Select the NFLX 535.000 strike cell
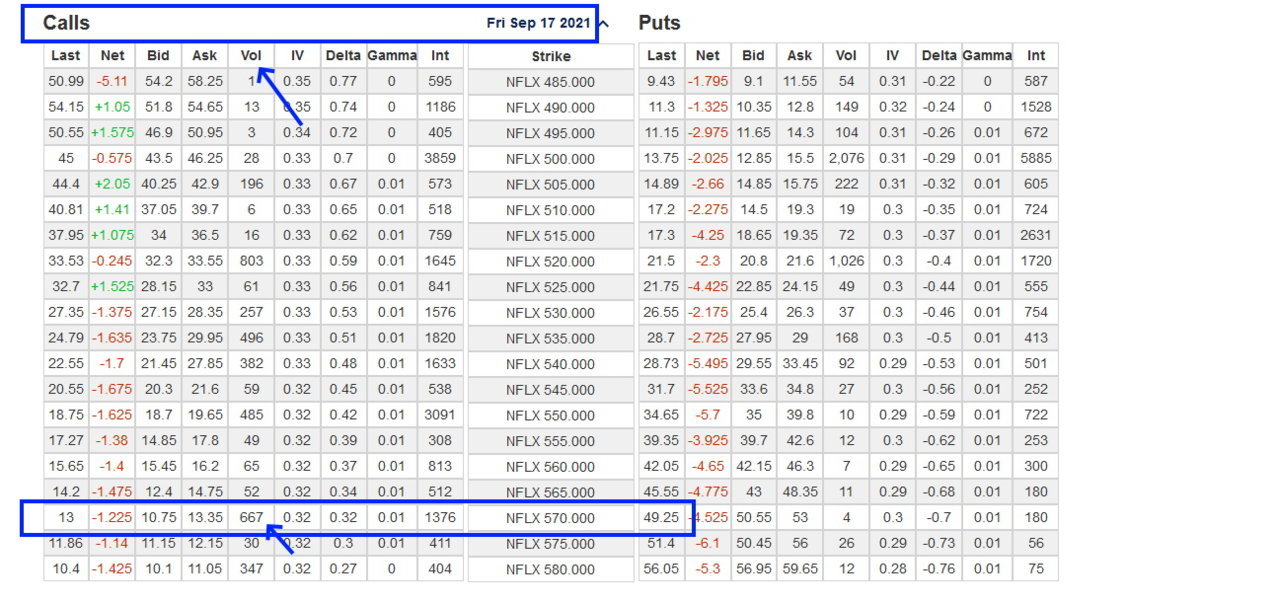The height and width of the screenshot is (604, 1278). tap(551, 339)
